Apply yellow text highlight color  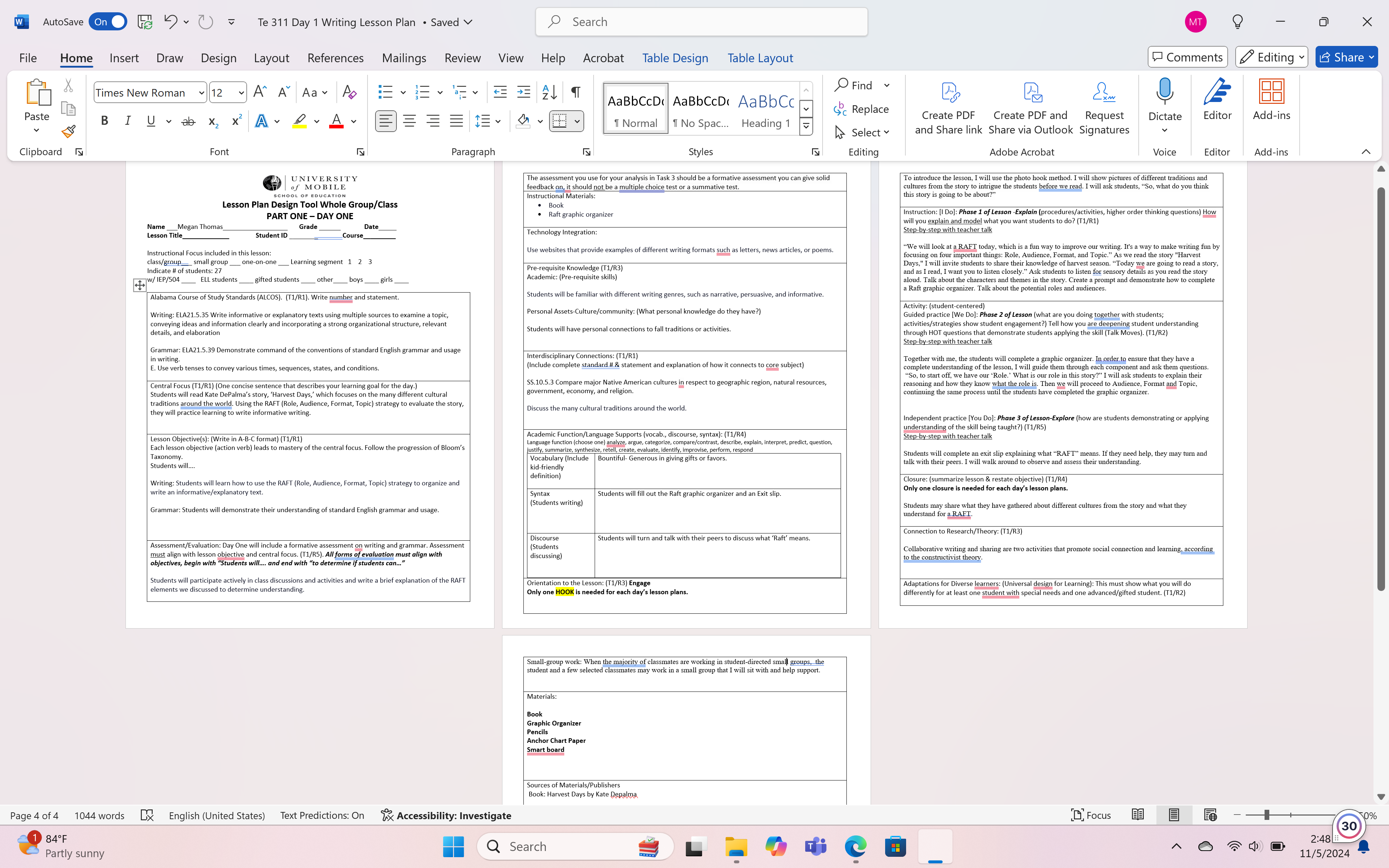299,120
